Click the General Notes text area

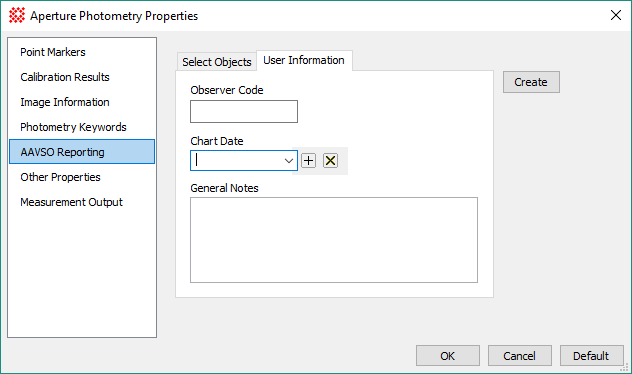pos(334,240)
